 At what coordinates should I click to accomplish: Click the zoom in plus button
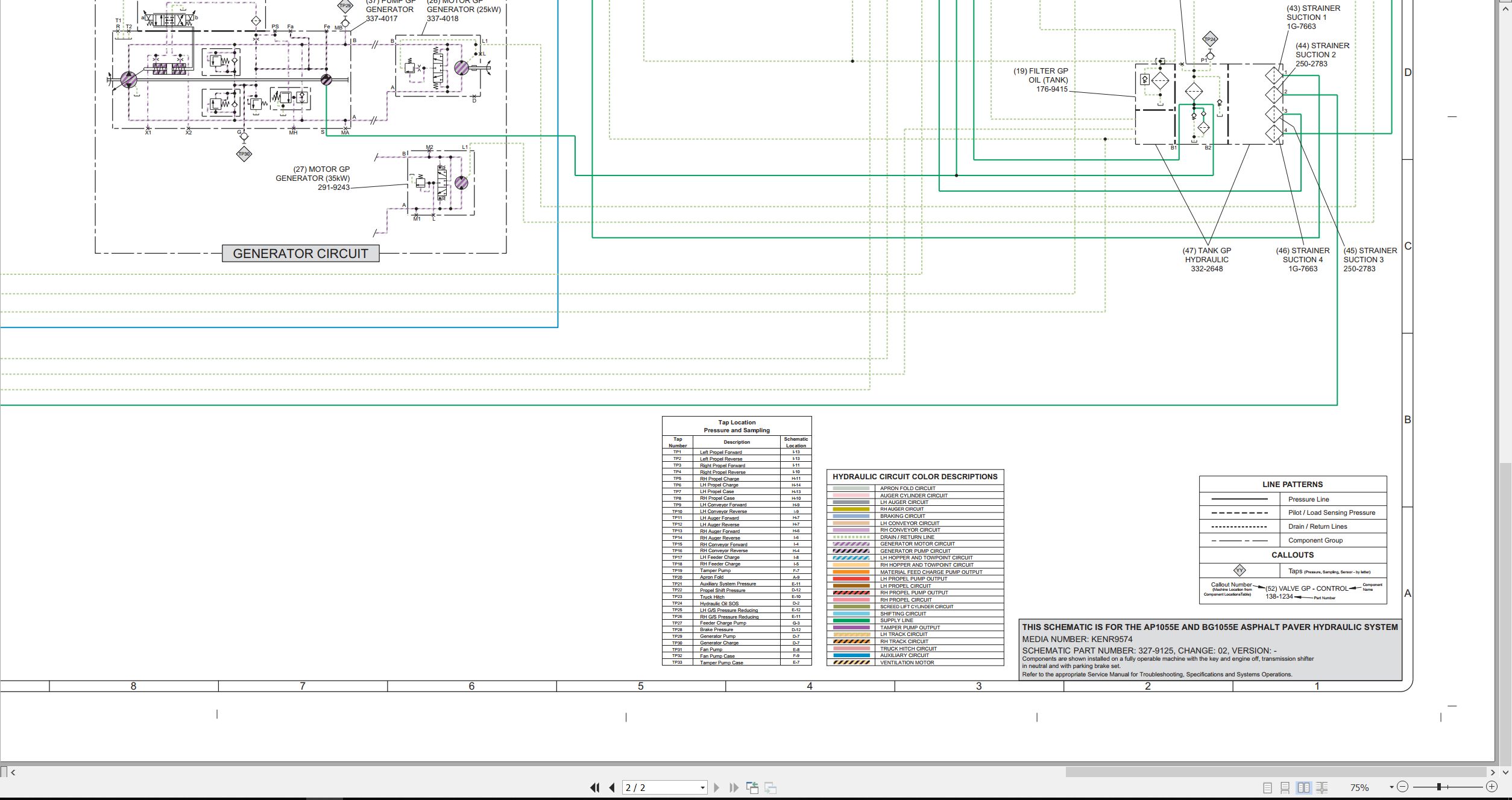pyautogui.click(x=1492, y=787)
